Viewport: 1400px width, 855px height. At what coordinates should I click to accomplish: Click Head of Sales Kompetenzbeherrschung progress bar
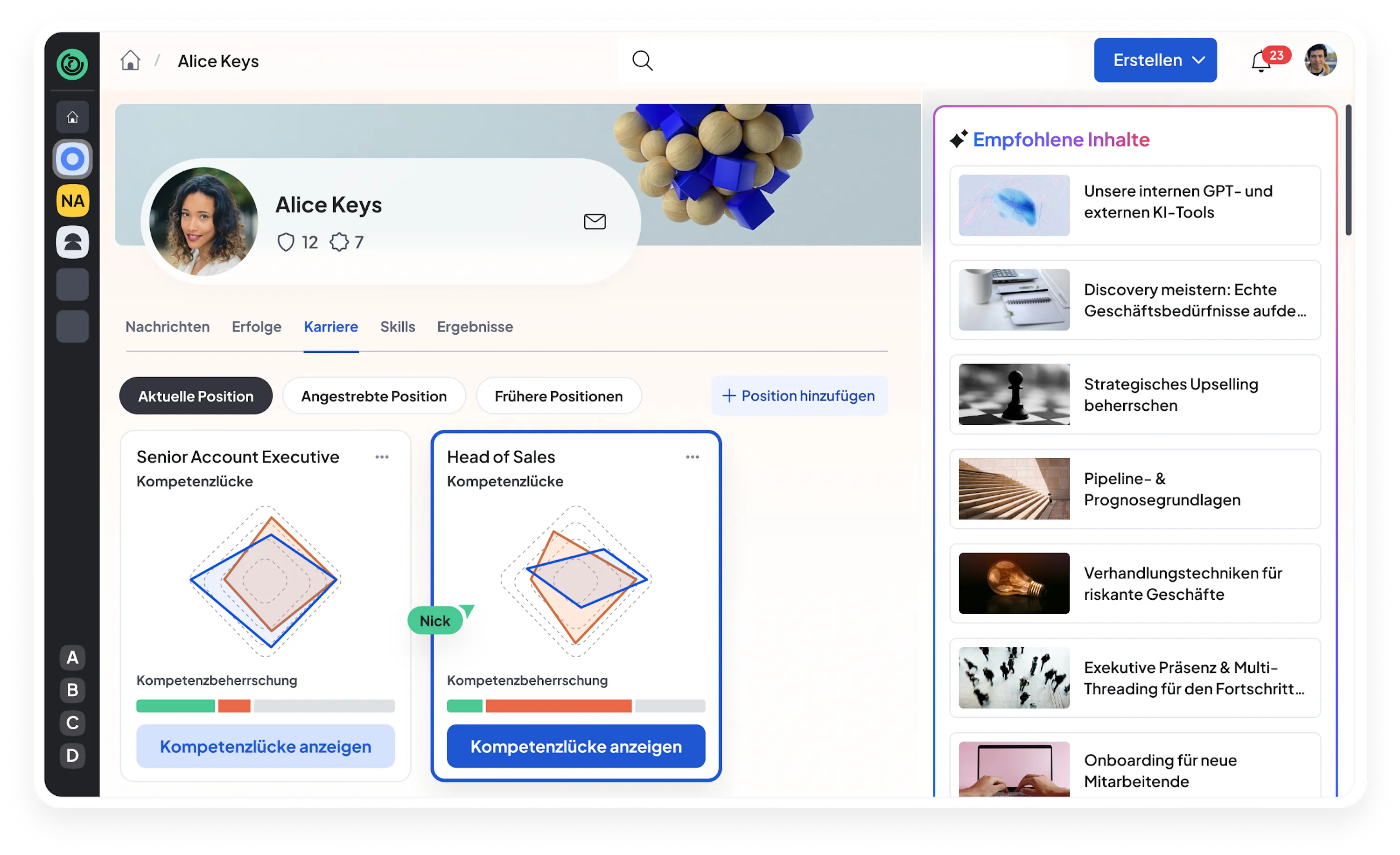click(575, 706)
